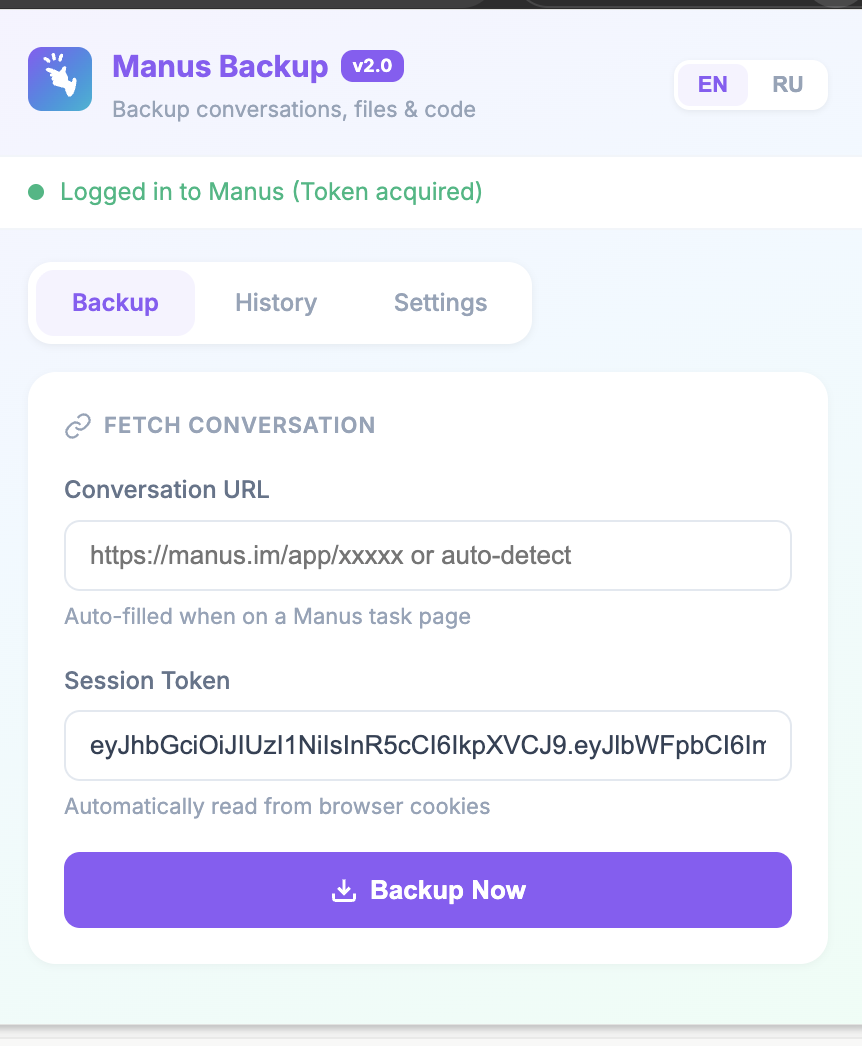
Task: Click the Fetch Conversation section heading
Action: [x=239, y=426]
